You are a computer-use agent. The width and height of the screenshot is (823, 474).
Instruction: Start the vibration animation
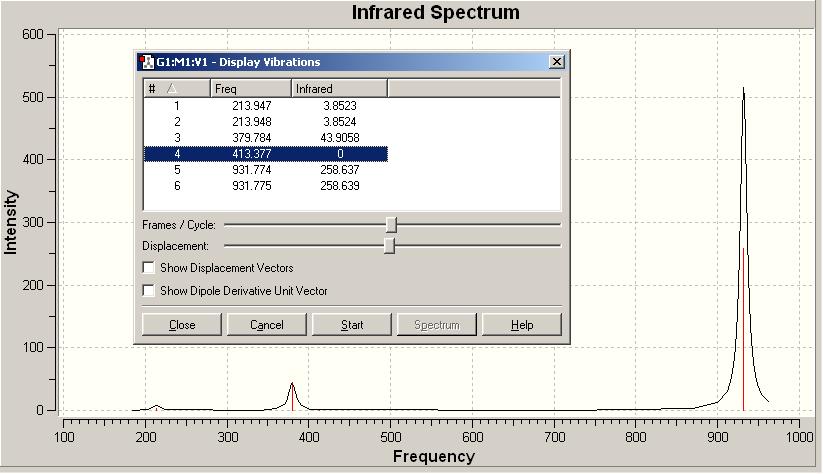(x=352, y=325)
